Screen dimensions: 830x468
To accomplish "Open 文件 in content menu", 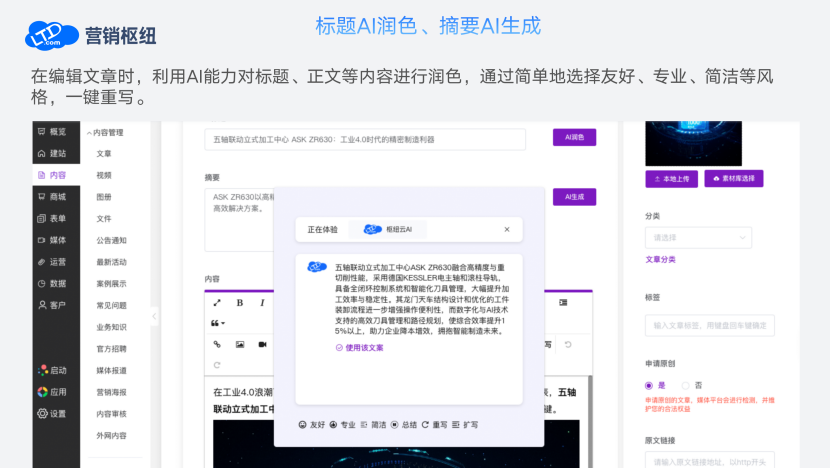I will (x=104, y=219).
